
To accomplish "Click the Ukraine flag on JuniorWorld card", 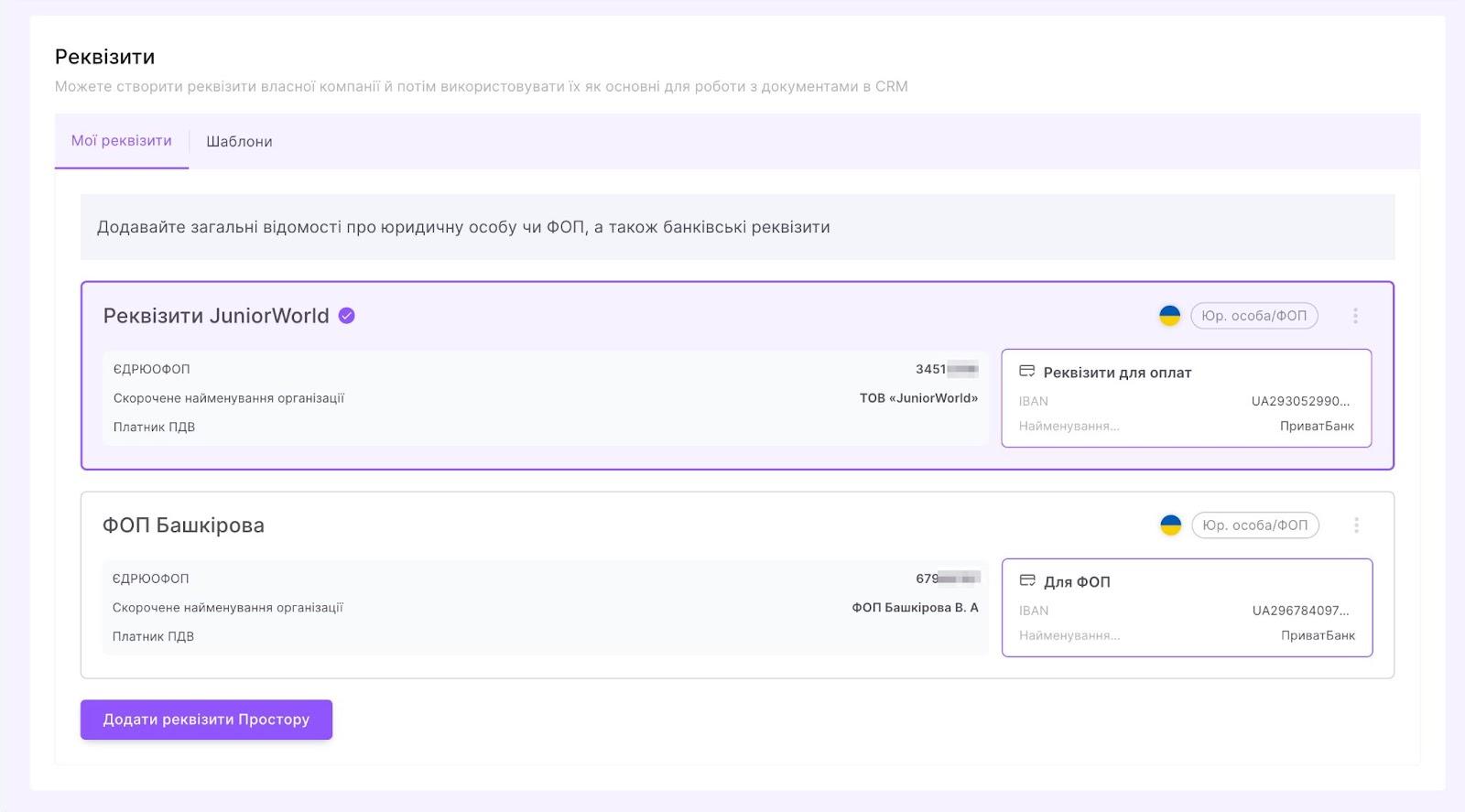I will pyautogui.click(x=1169, y=316).
